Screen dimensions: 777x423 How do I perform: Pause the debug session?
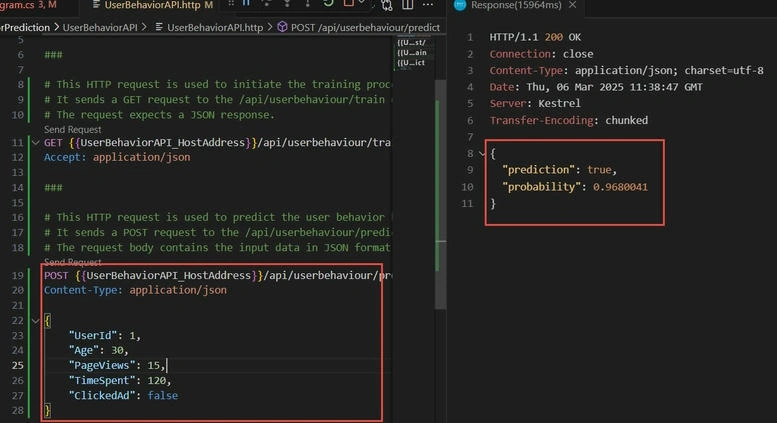tap(246, 3)
